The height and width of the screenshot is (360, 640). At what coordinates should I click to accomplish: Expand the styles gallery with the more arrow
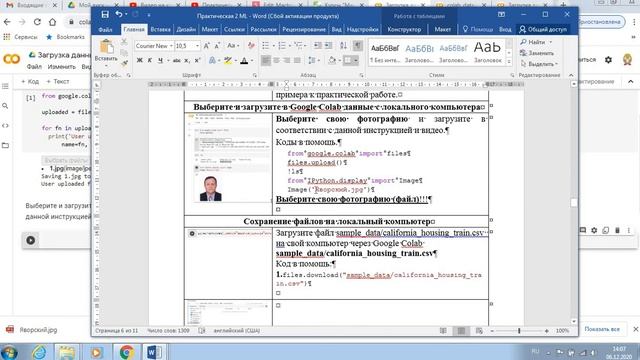(x=509, y=62)
